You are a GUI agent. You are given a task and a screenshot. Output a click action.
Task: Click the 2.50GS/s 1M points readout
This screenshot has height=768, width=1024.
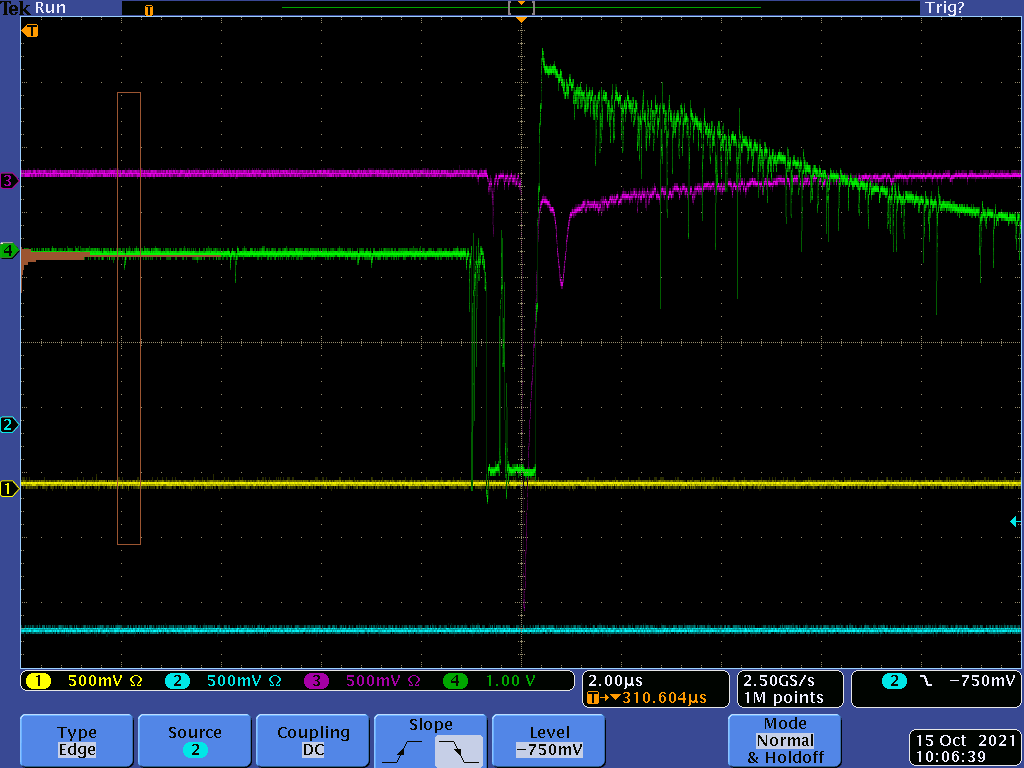(x=789, y=689)
